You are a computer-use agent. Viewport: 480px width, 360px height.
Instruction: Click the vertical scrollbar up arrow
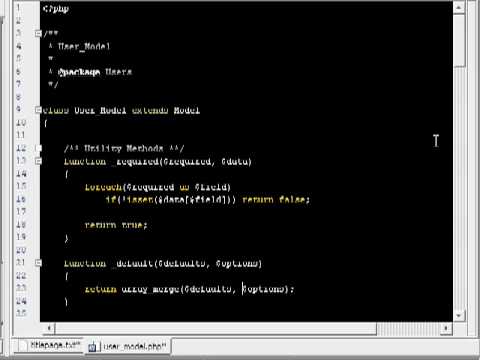(459, 7)
